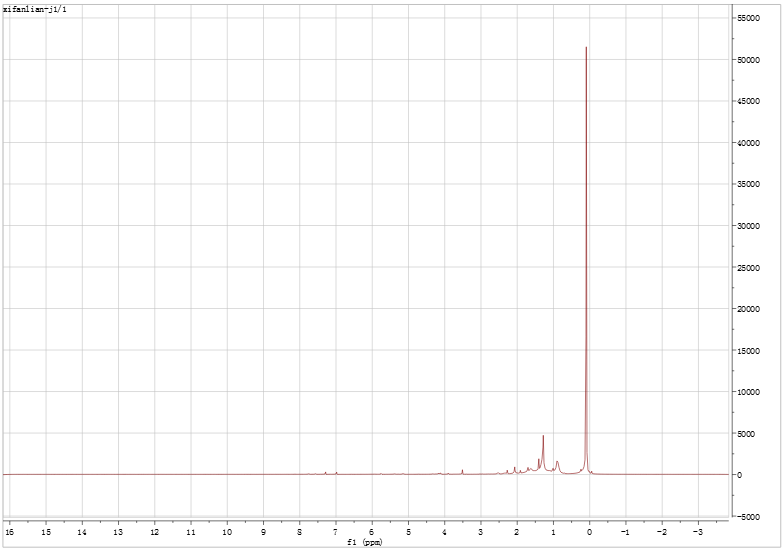The height and width of the screenshot is (550, 784).
Task: Select the '9' tick on the ppm axis
Action: pos(263,532)
